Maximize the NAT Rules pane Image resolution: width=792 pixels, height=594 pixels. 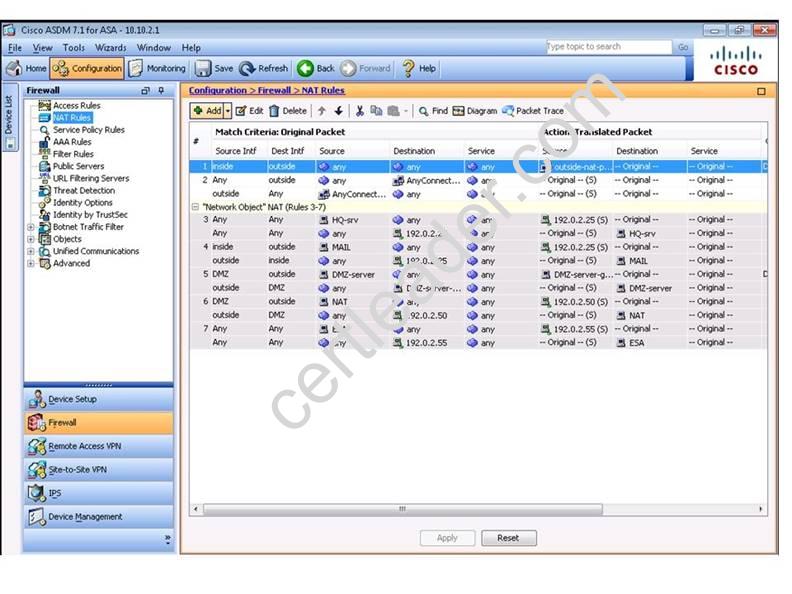coord(761,91)
